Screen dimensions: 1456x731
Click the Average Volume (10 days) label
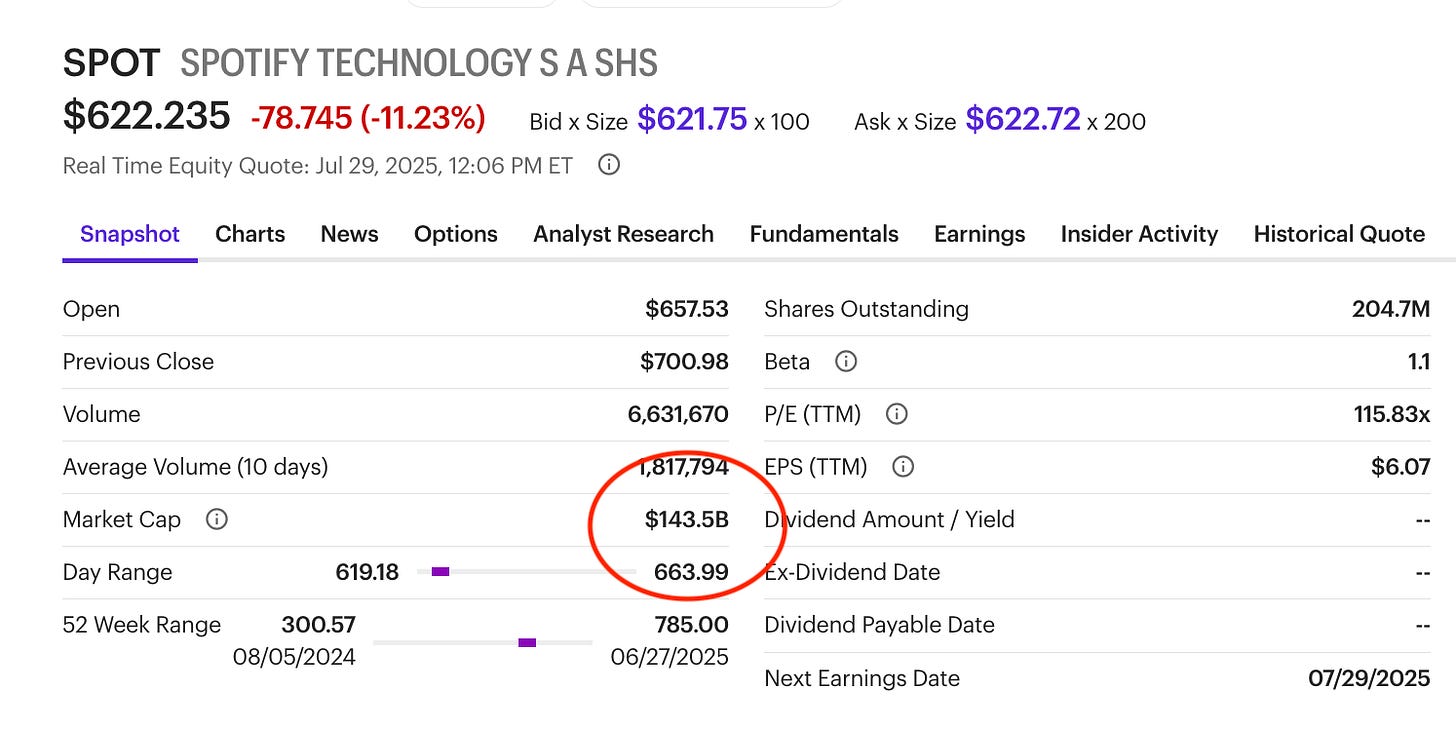coord(195,467)
